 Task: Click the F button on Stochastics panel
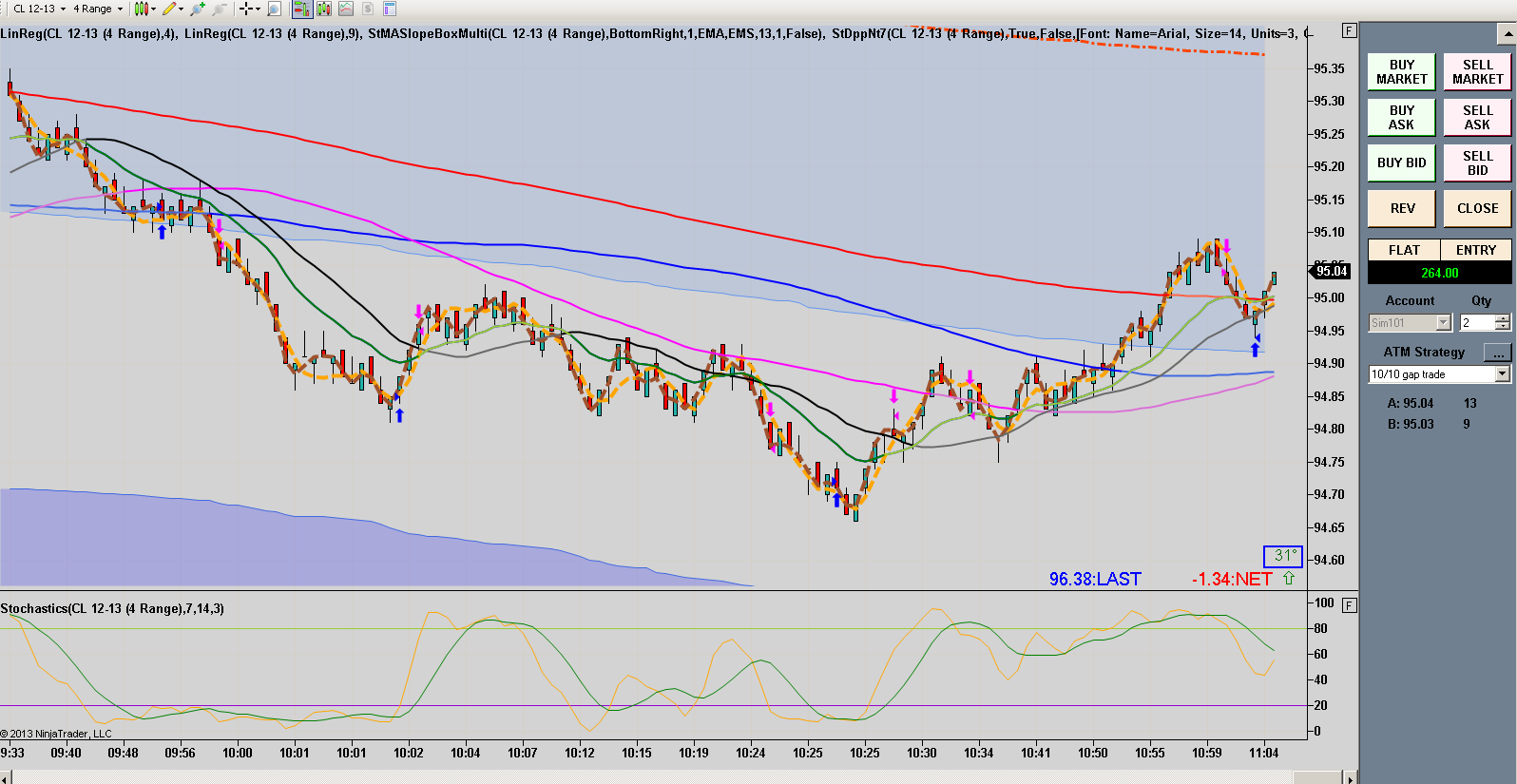point(1349,604)
